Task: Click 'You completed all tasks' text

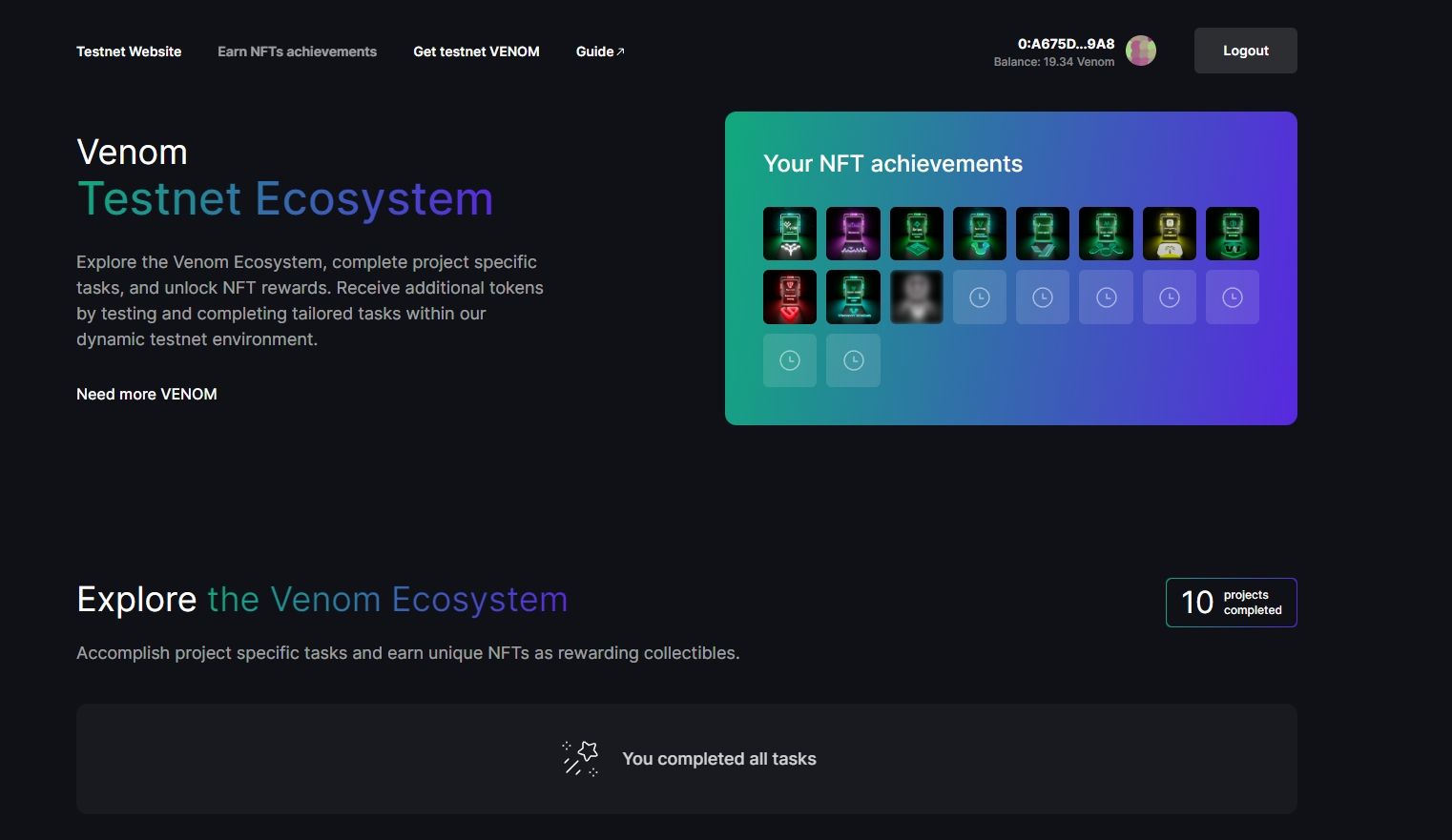Action: coord(719,759)
